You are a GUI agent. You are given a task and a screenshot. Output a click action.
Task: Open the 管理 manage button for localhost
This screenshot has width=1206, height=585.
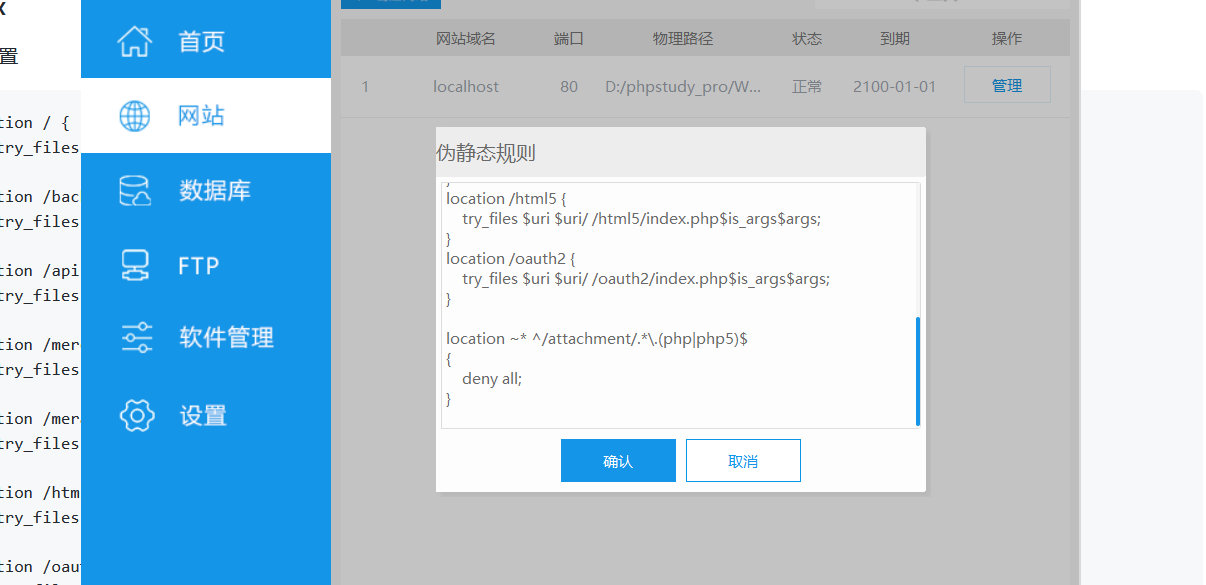click(x=1007, y=84)
